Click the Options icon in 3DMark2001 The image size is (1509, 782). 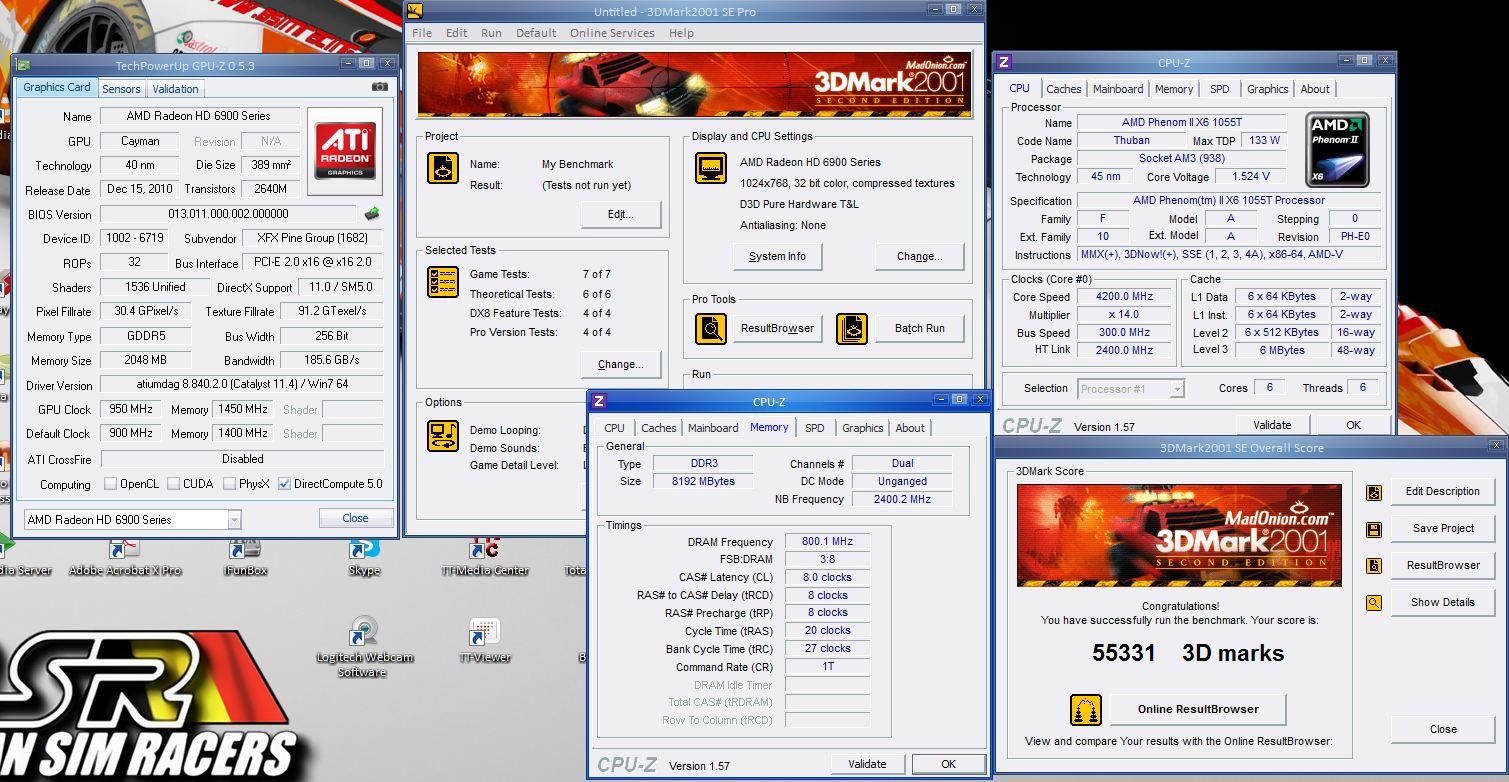tap(443, 436)
